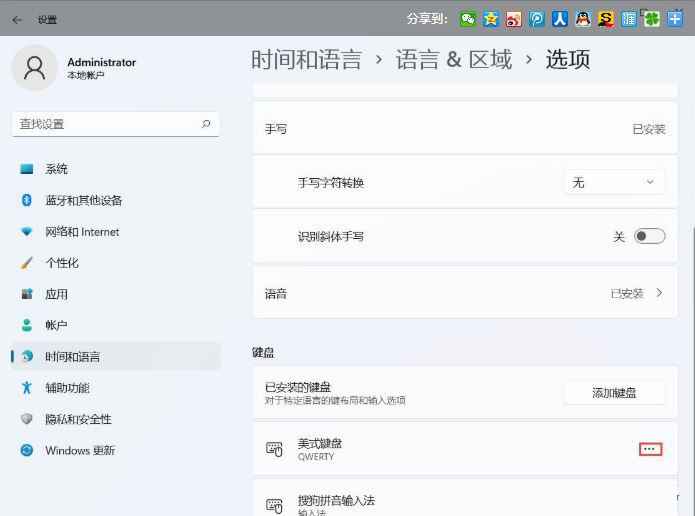
Task: Click the green four-leaf clover share icon
Action: (x=652, y=18)
